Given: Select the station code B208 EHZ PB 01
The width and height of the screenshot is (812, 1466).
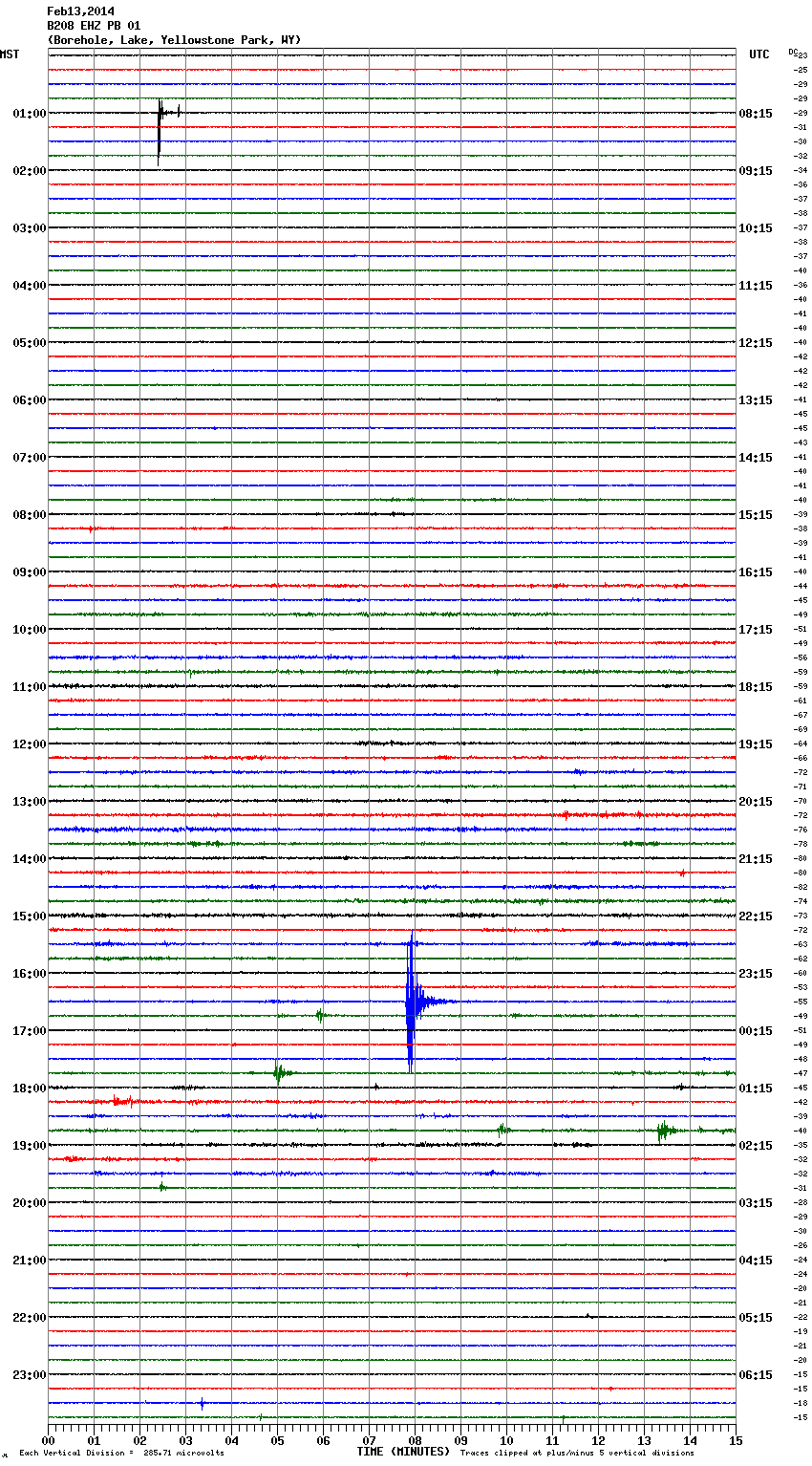Looking at the screenshot, I should click(x=94, y=26).
